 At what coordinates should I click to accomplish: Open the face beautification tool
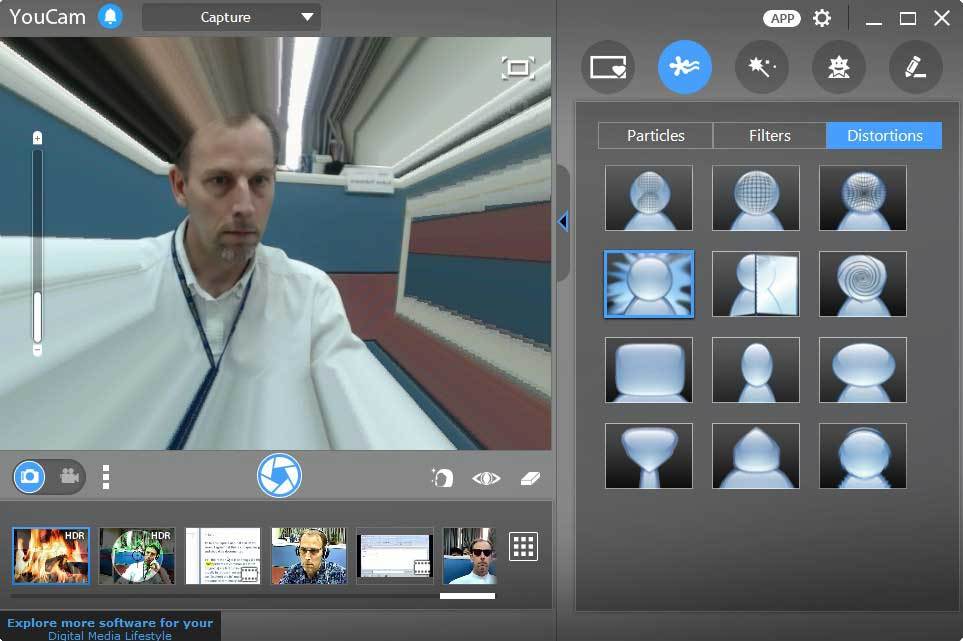(x=443, y=477)
